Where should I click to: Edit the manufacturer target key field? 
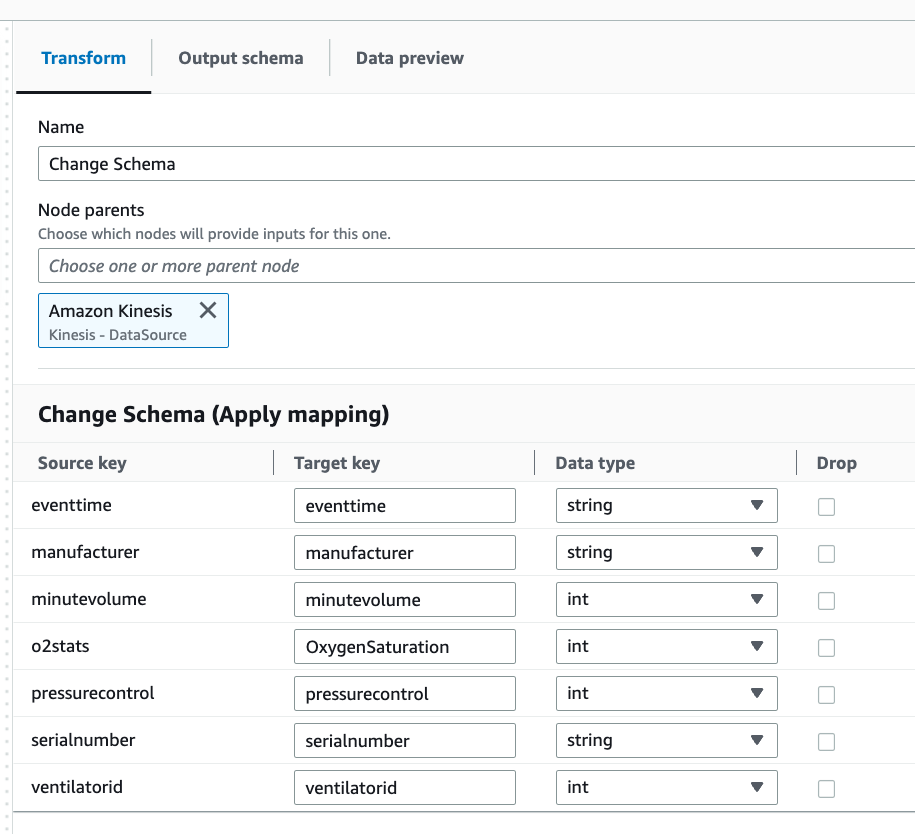pos(404,553)
